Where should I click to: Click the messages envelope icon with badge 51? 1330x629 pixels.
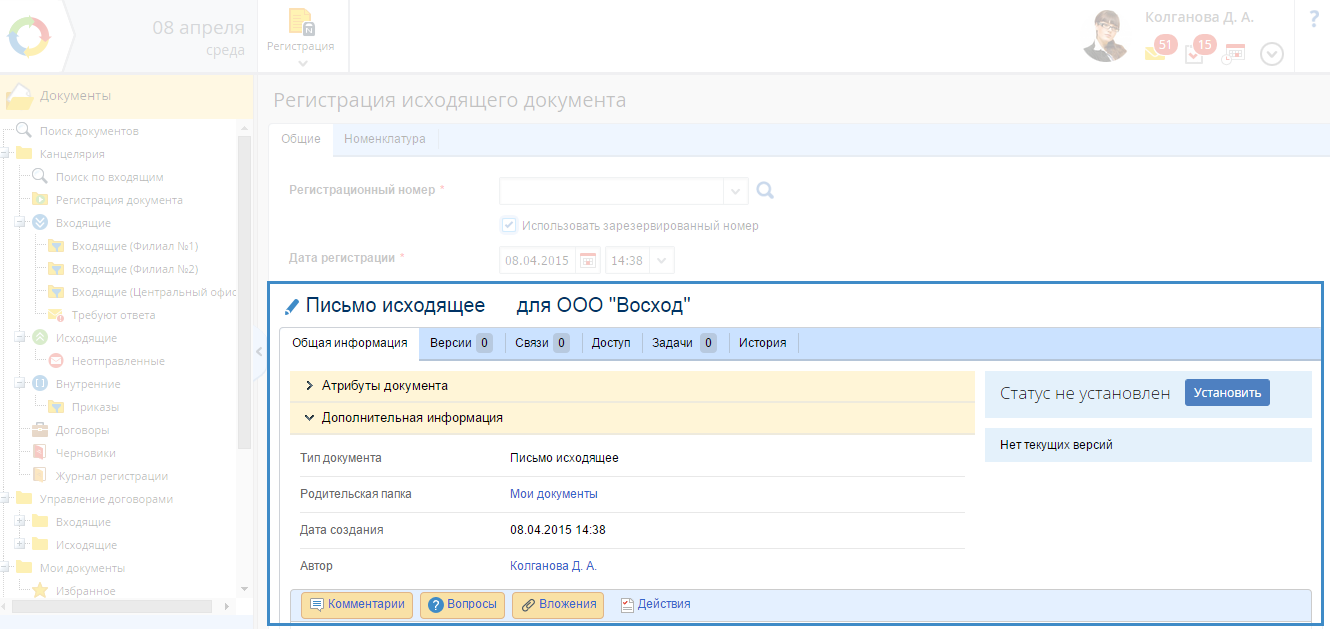[x=1157, y=51]
